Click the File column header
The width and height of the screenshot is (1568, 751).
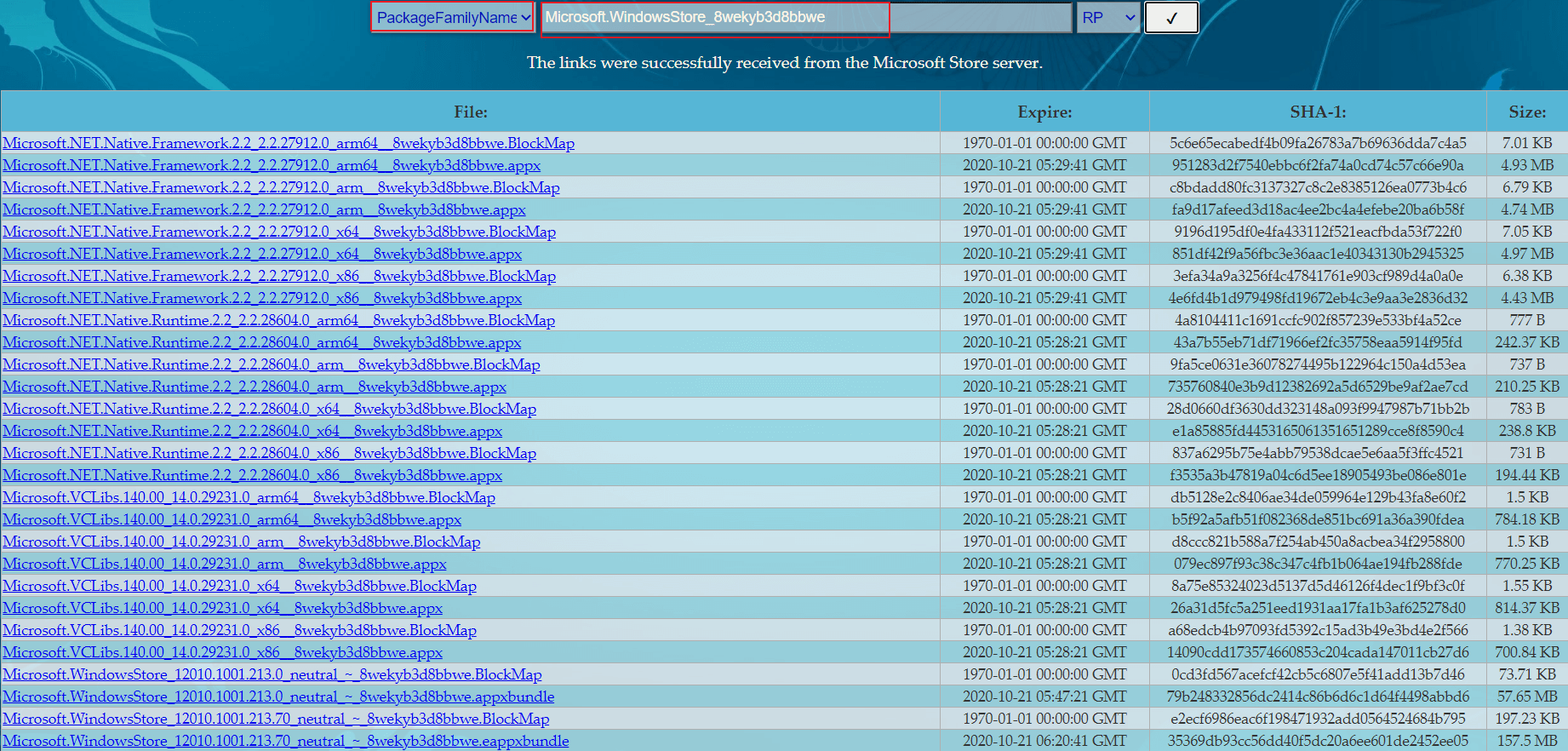click(x=470, y=112)
